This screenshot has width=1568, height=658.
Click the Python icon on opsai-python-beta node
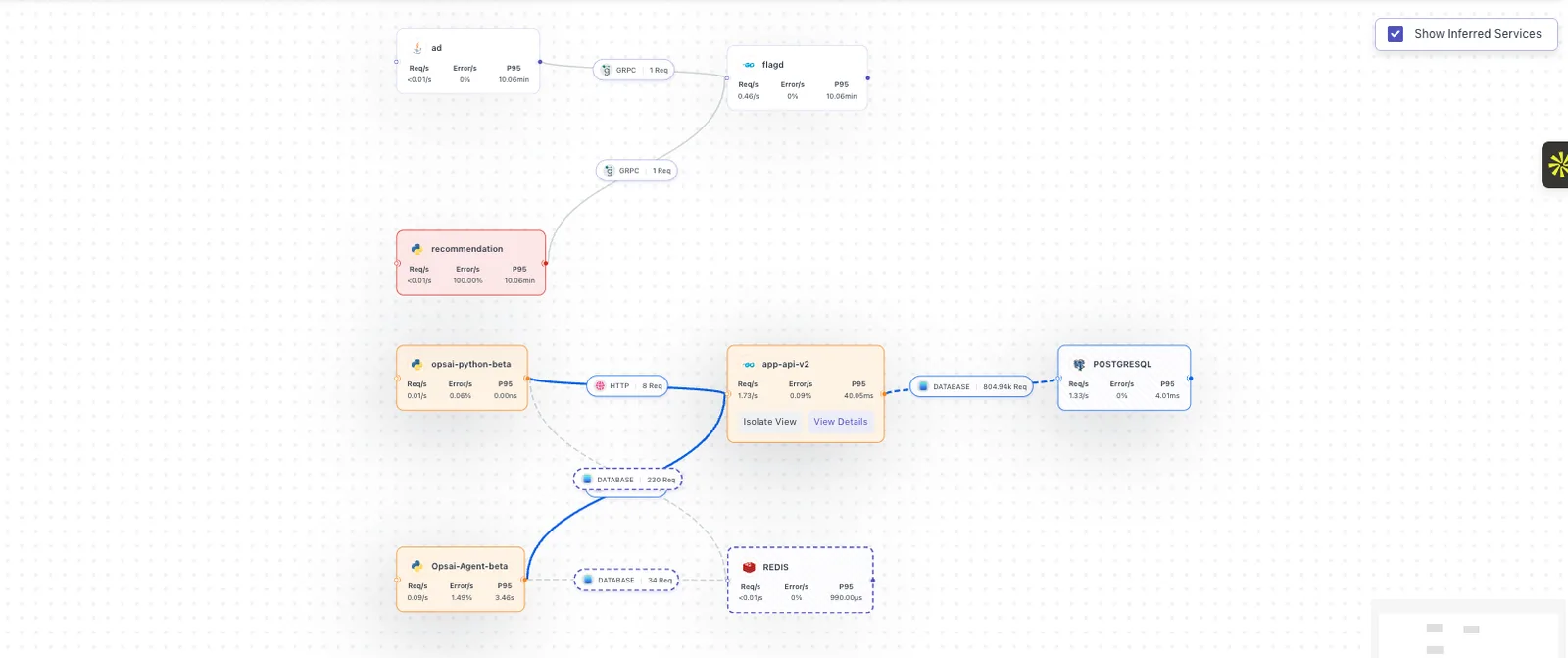(x=416, y=364)
